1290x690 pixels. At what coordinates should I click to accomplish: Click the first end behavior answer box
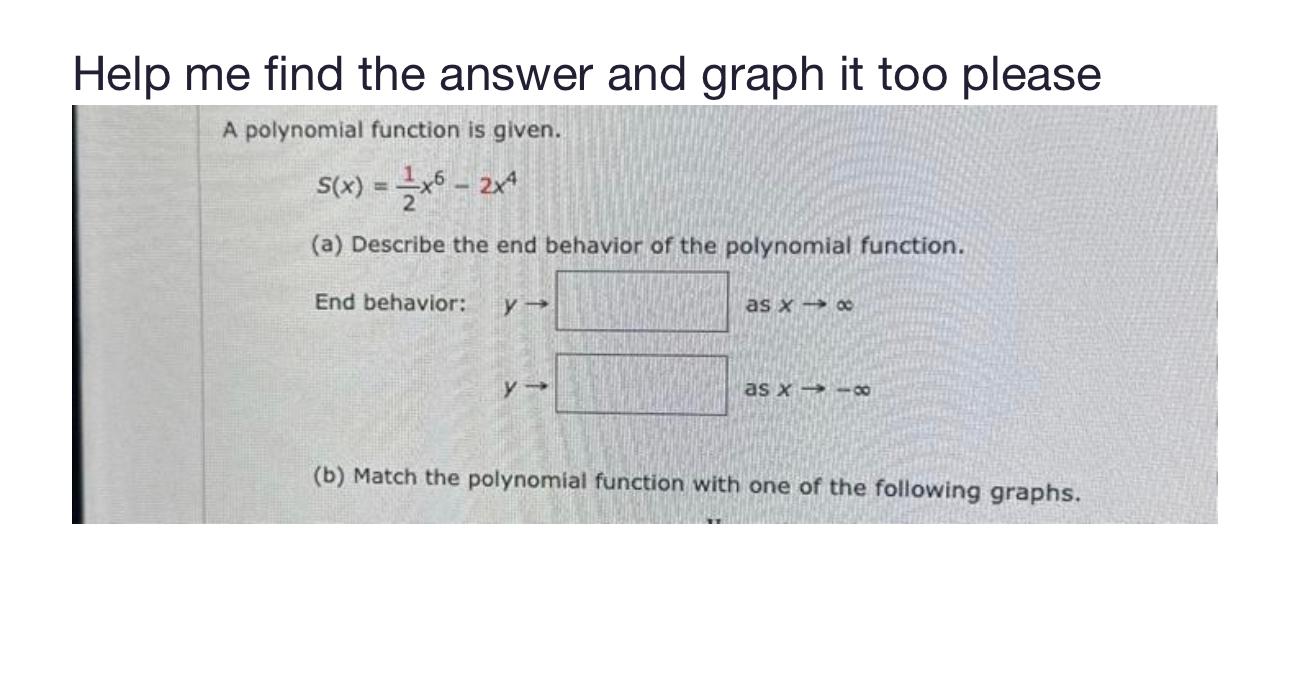pos(643,299)
